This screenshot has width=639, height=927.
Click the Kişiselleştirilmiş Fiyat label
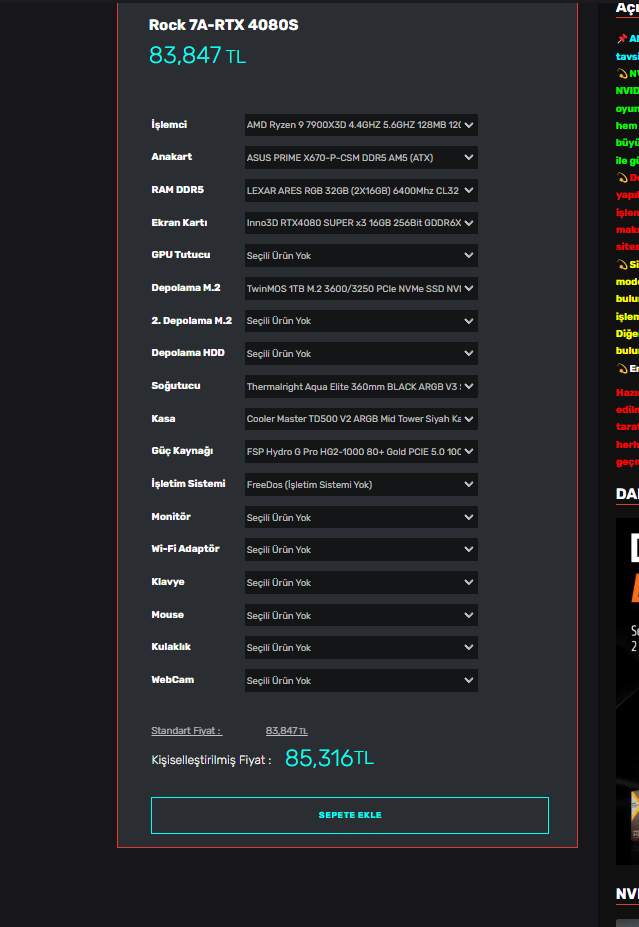[x=211, y=760]
